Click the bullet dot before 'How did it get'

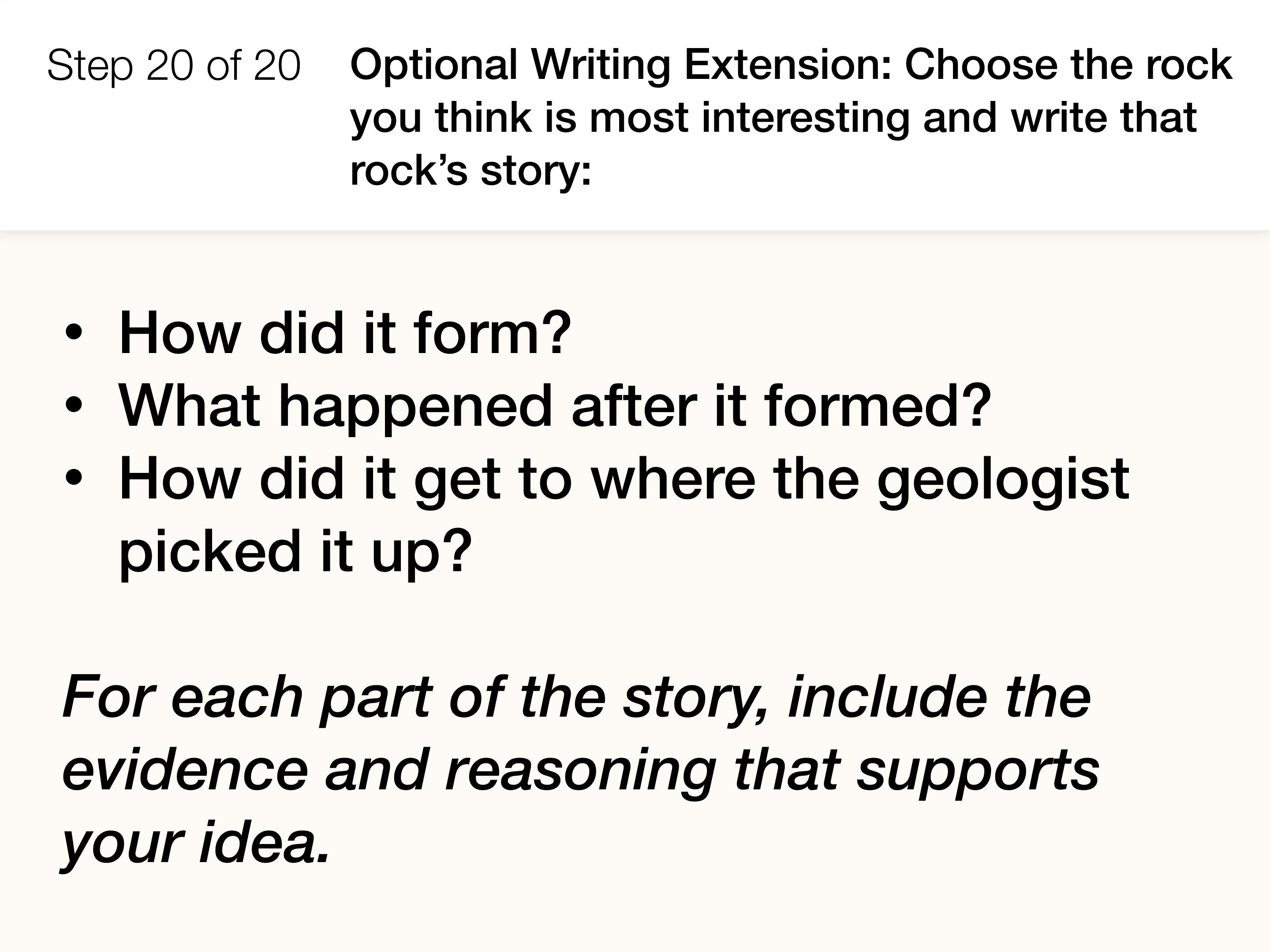(74, 479)
